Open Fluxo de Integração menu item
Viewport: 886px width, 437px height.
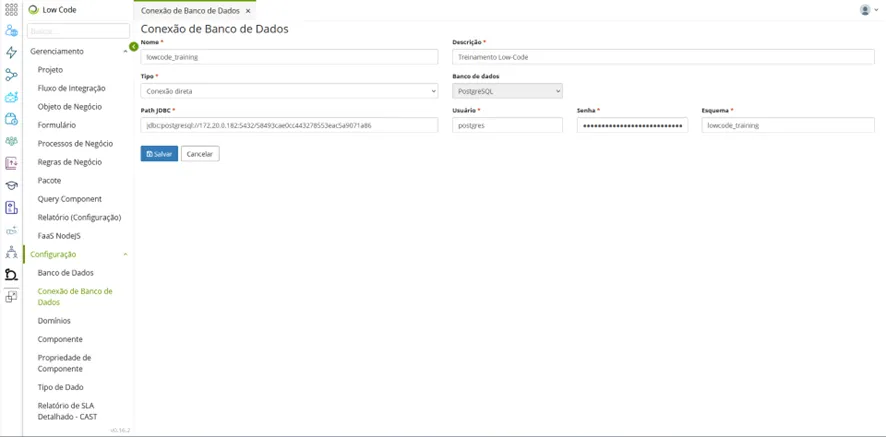(x=71, y=88)
